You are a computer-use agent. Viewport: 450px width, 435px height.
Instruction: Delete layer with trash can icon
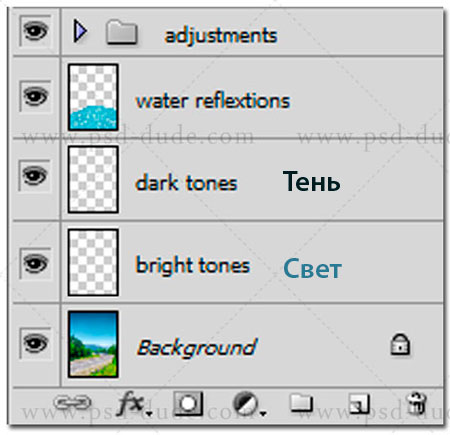[416, 403]
